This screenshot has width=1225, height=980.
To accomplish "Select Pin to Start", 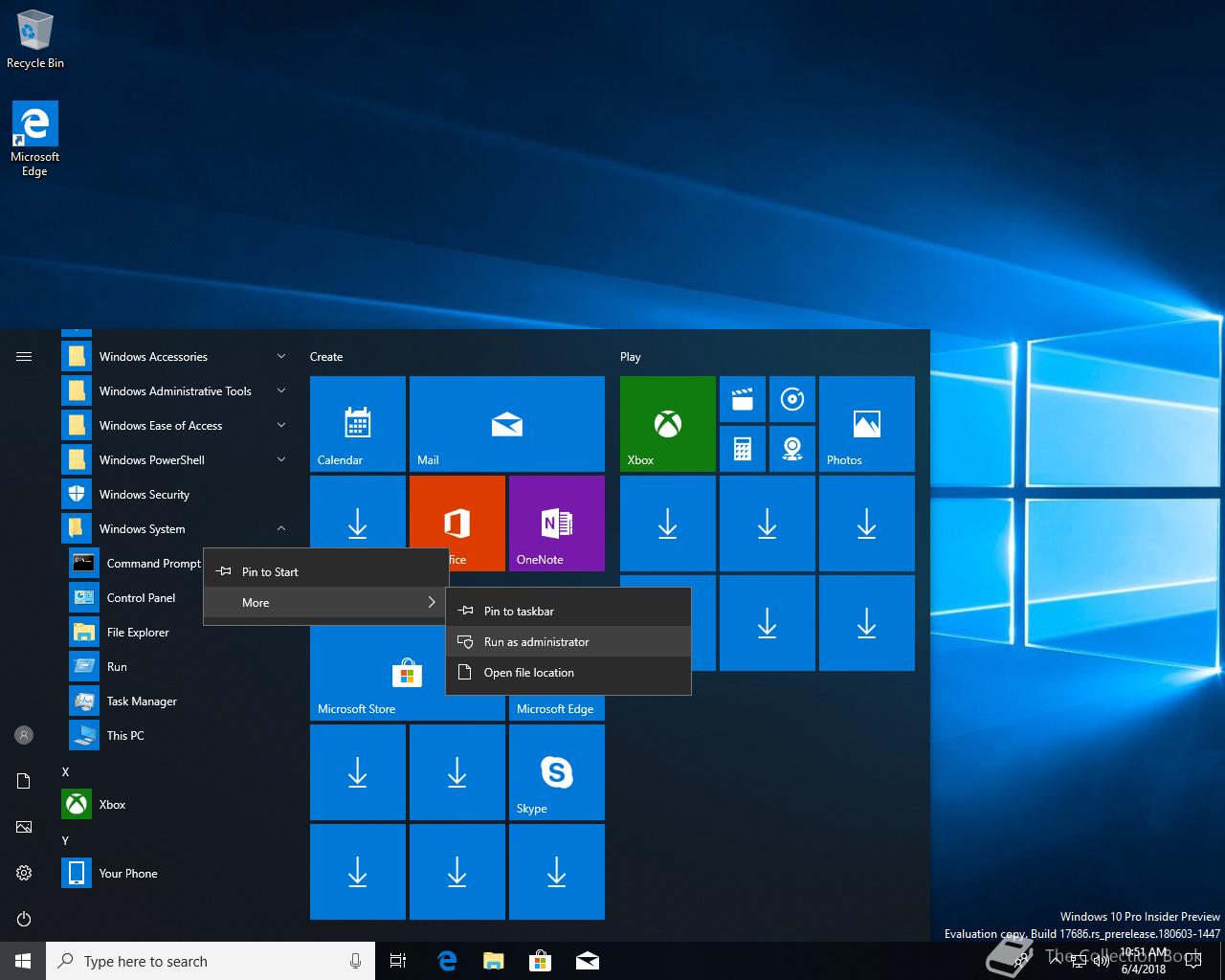I will click(325, 571).
